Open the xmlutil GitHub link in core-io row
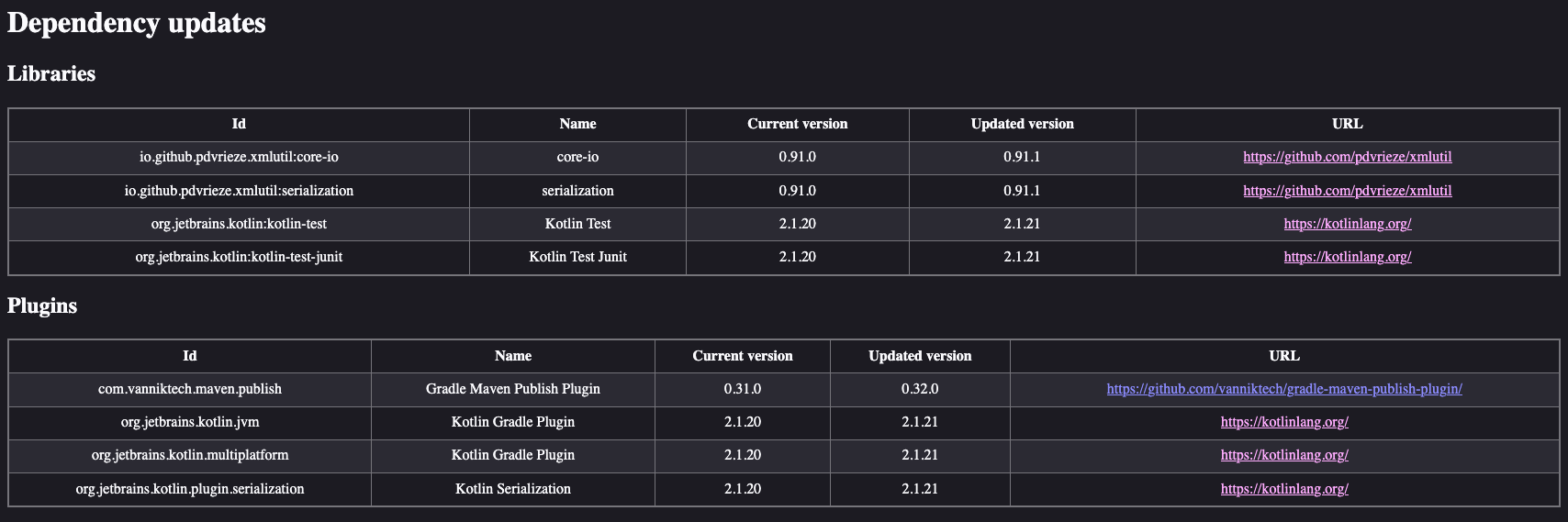 point(1347,157)
